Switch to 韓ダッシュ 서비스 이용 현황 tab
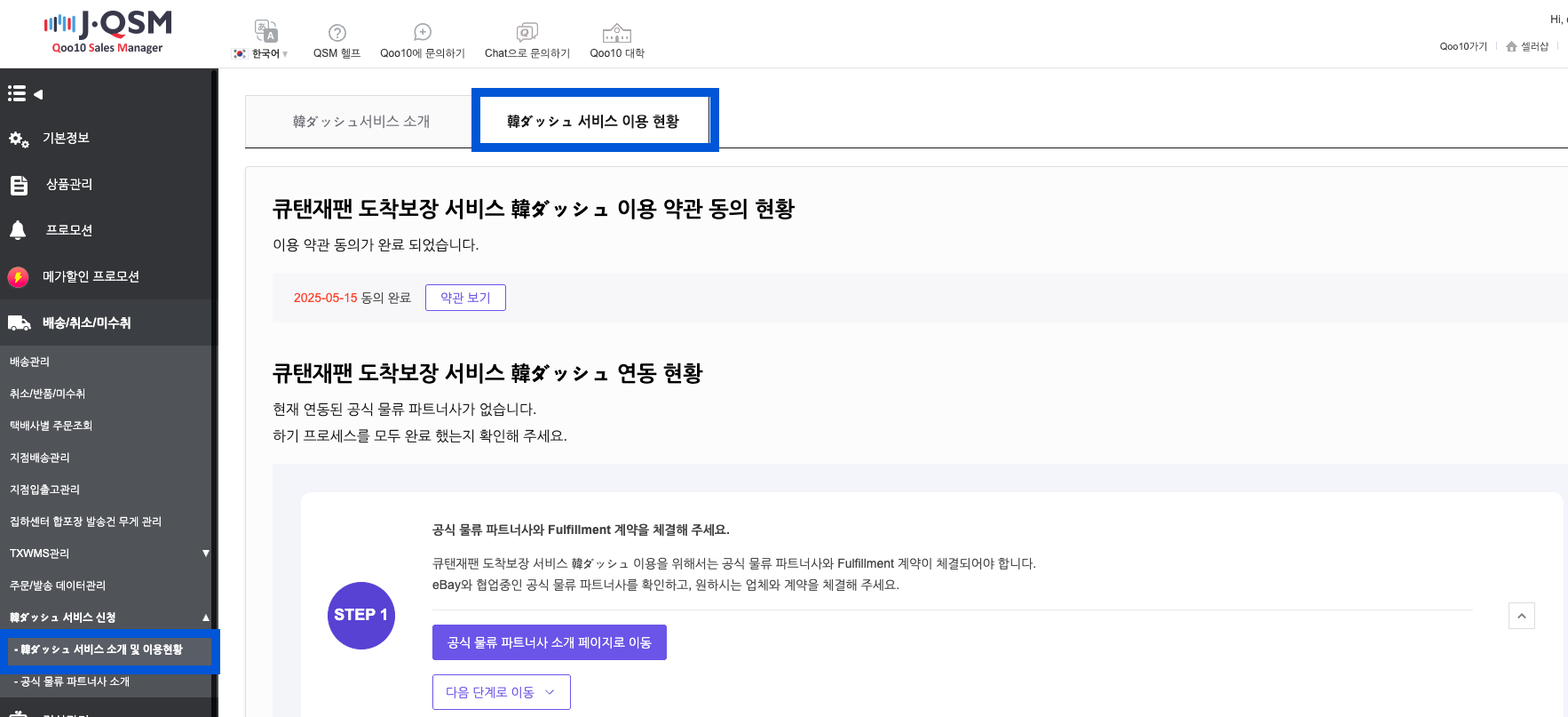This screenshot has height=717, width=1568. (x=593, y=121)
